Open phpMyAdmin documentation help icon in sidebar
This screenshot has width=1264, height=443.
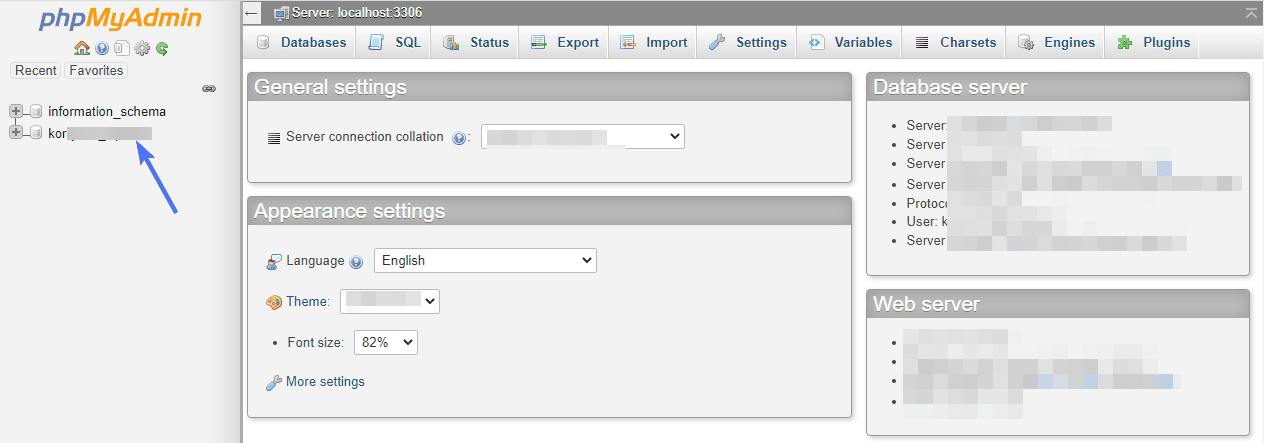point(102,48)
